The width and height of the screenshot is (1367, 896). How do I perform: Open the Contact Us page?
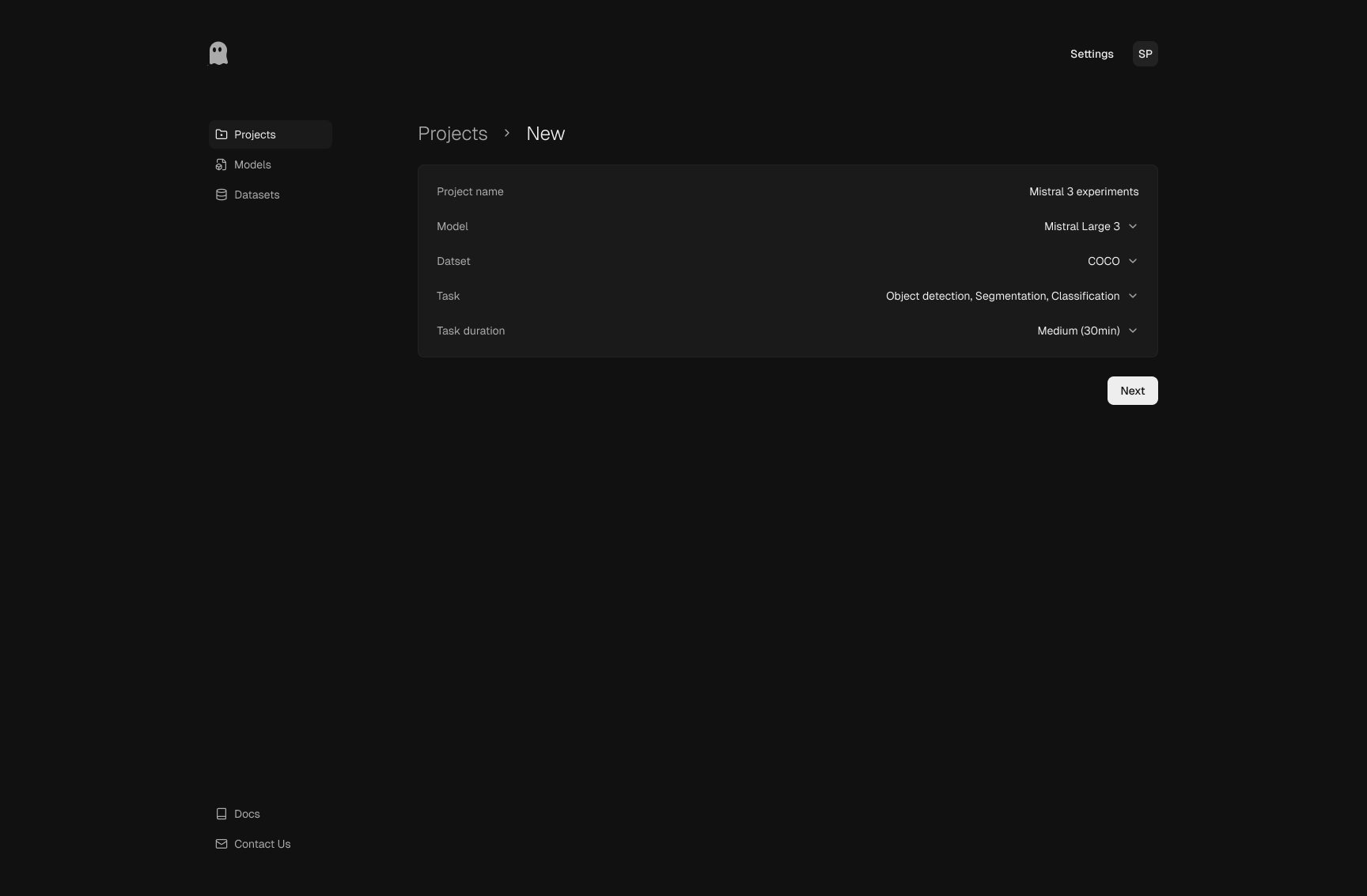tap(262, 844)
